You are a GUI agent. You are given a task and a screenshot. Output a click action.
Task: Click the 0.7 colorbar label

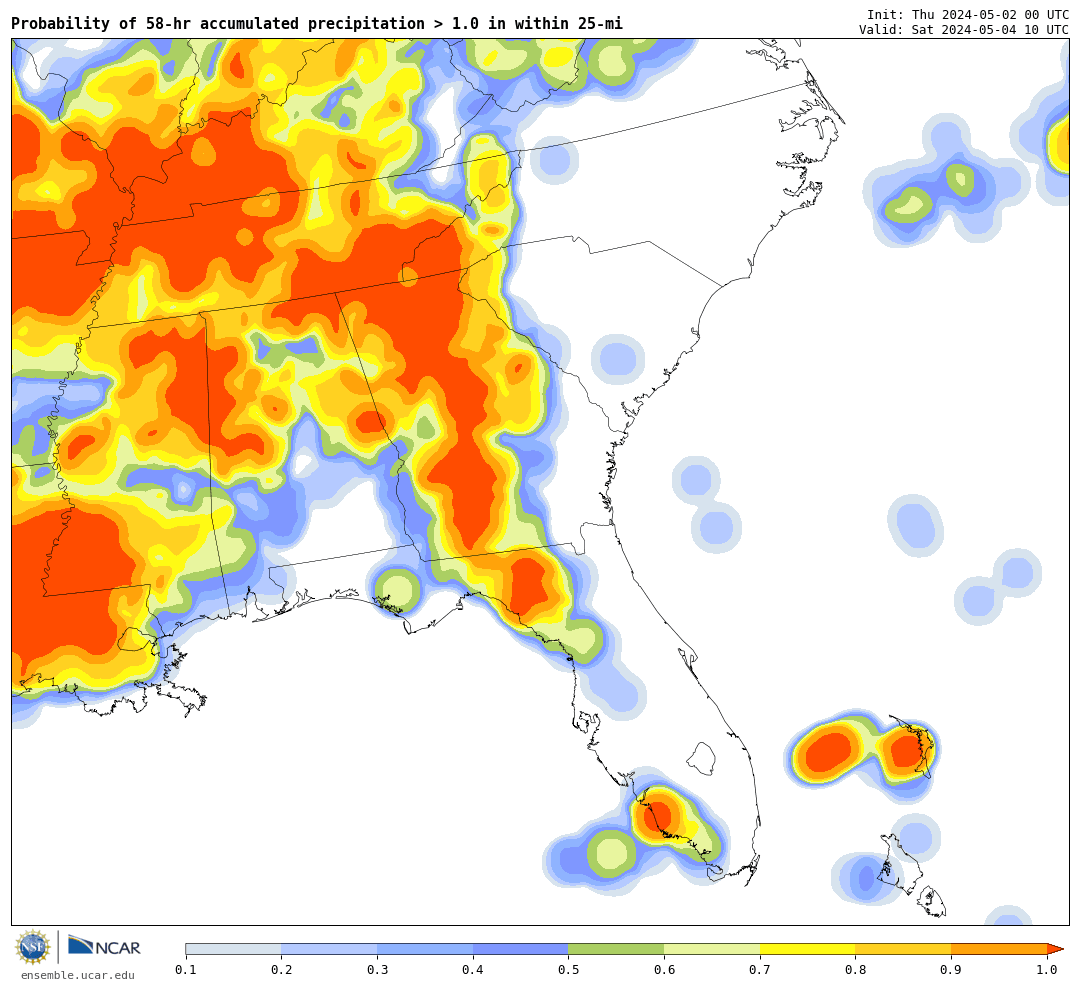coord(760,969)
